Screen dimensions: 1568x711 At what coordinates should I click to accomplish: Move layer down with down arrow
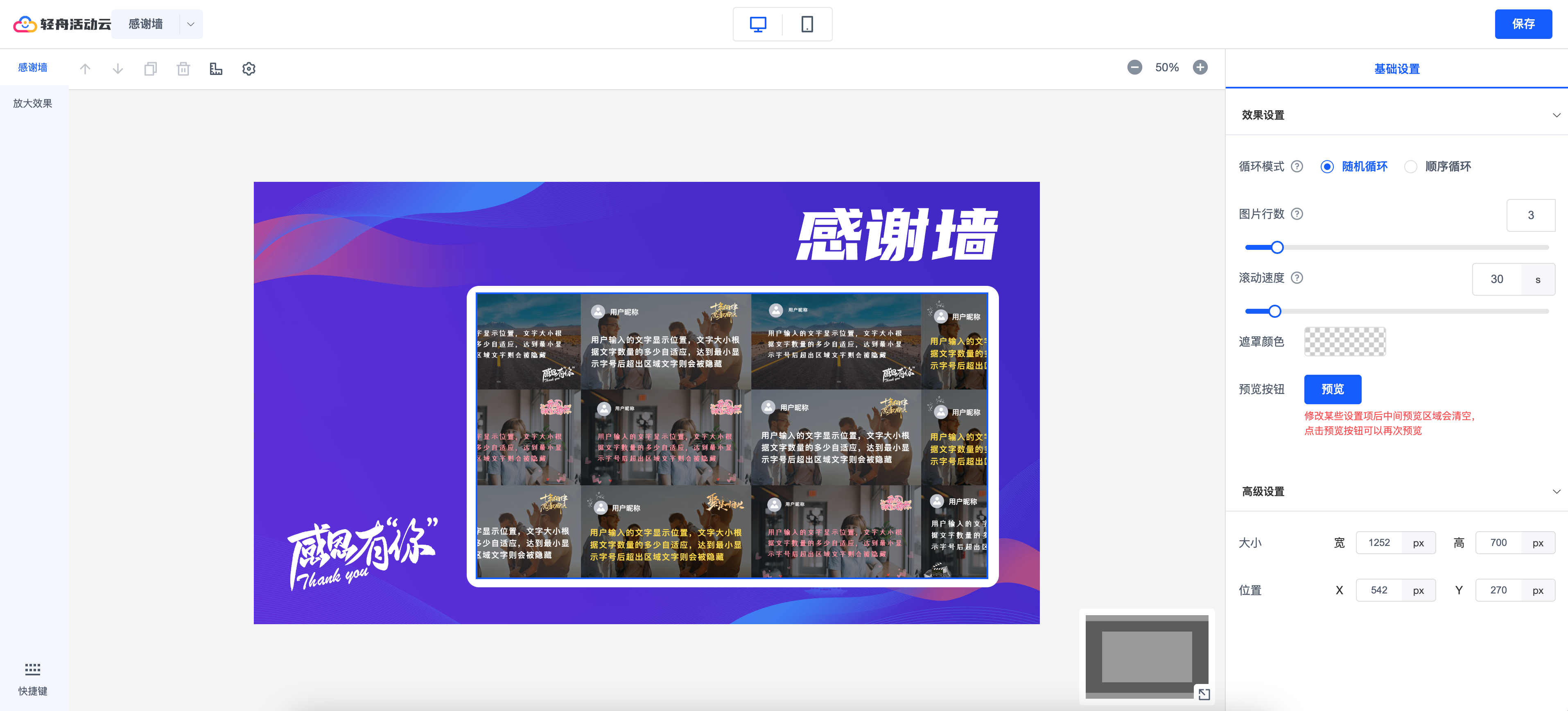coord(118,69)
